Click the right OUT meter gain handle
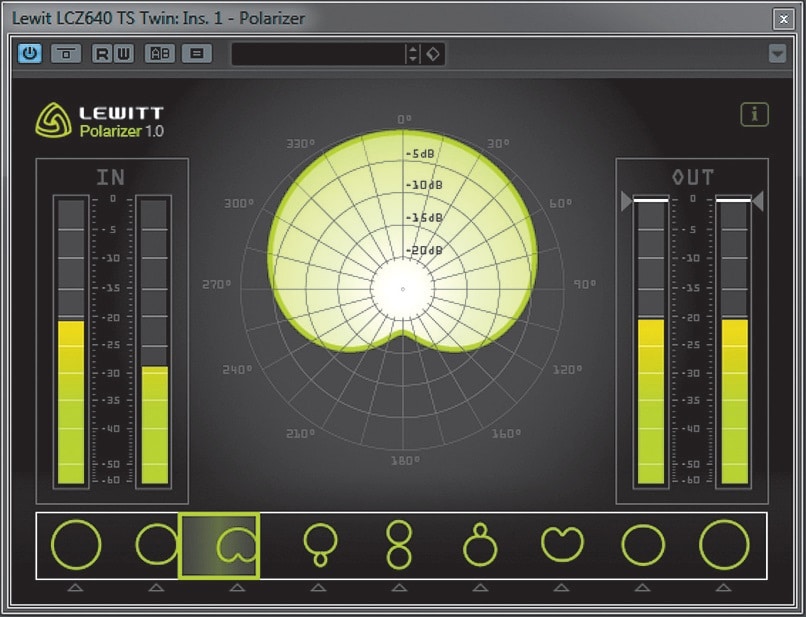The width and height of the screenshot is (806, 617). tap(758, 201)
